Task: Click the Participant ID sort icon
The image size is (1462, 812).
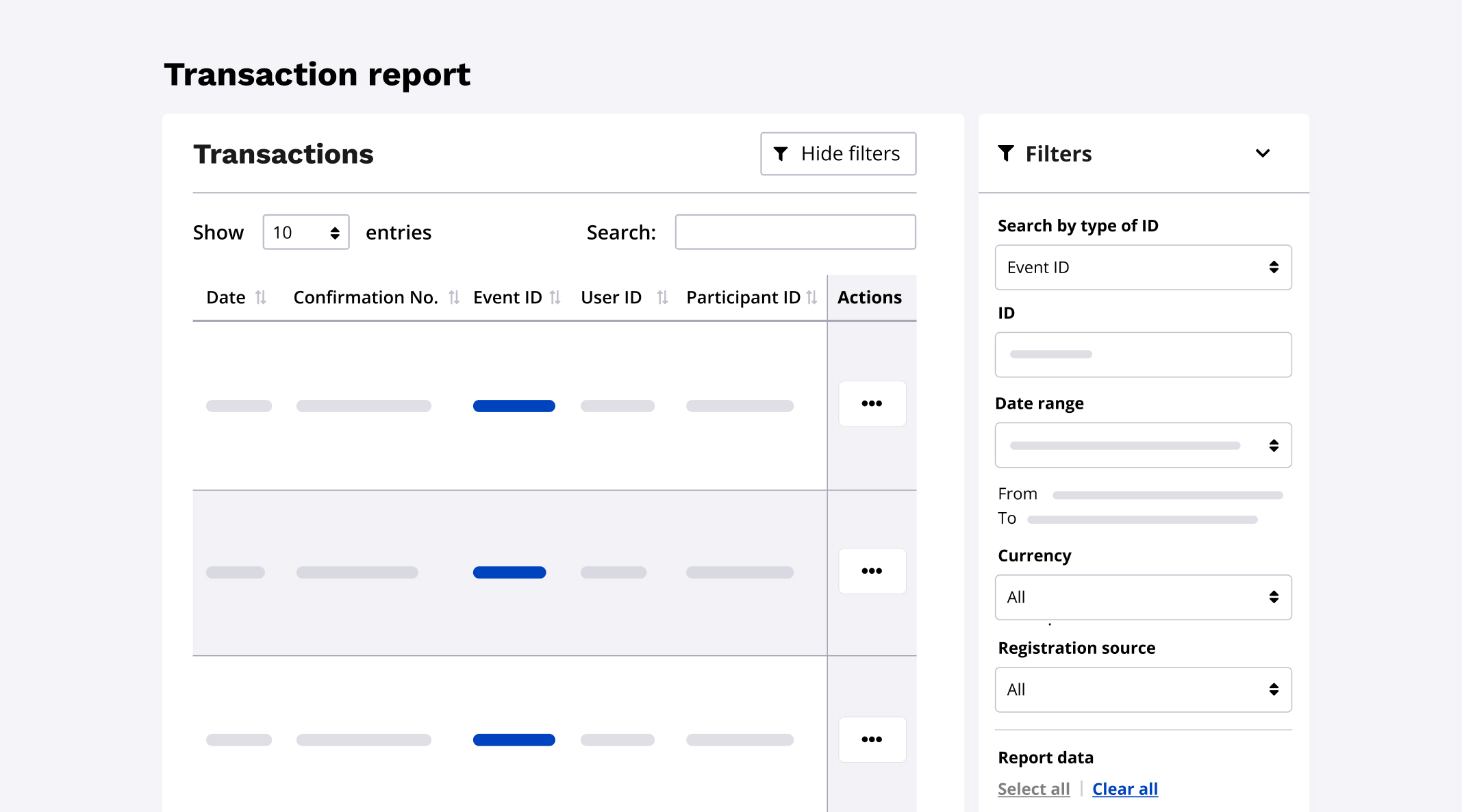Action: [811, 298]
